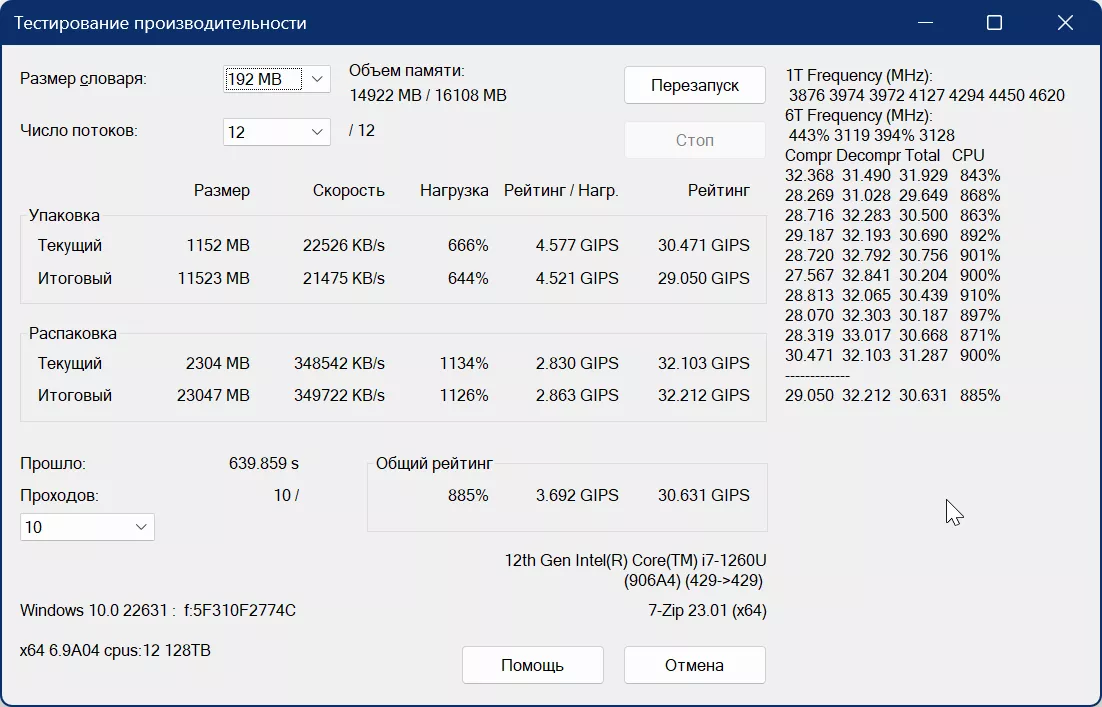Screen dimensions: 1102x707
Task: Click the memory value 14922 MB / 16108 MB
Action: (x=428, y=95)
